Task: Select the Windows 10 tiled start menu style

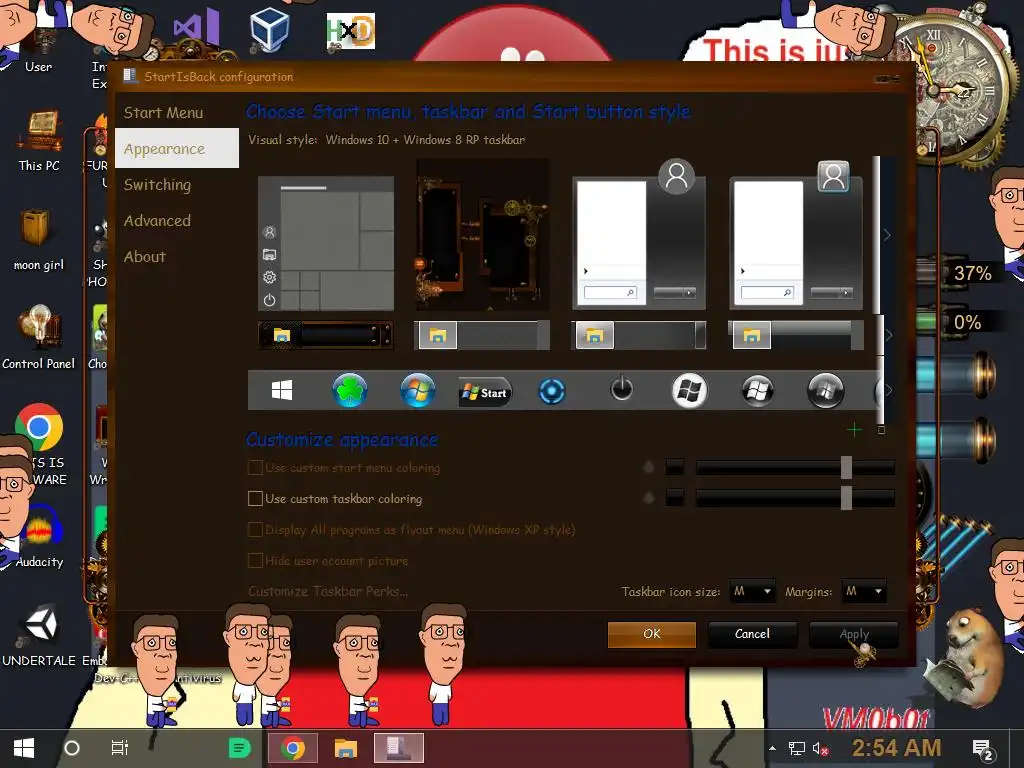Action: coord(326,243)
